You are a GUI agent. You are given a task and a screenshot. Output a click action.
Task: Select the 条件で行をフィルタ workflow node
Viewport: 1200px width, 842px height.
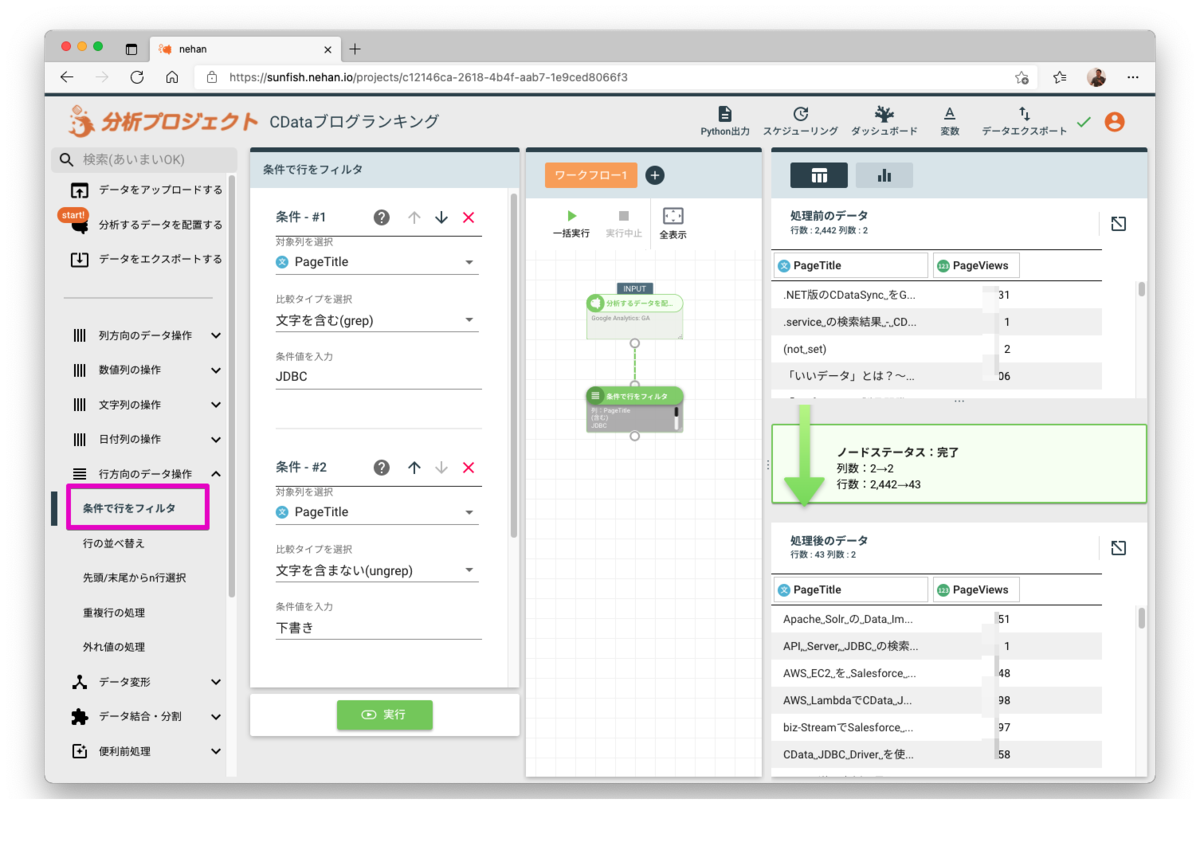point(634,409)
